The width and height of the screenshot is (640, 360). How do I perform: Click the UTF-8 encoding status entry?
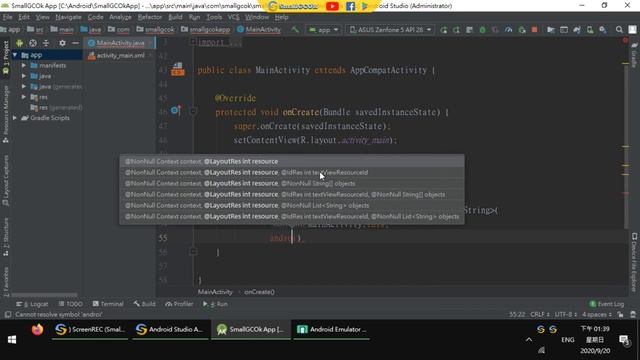(566, 315)
